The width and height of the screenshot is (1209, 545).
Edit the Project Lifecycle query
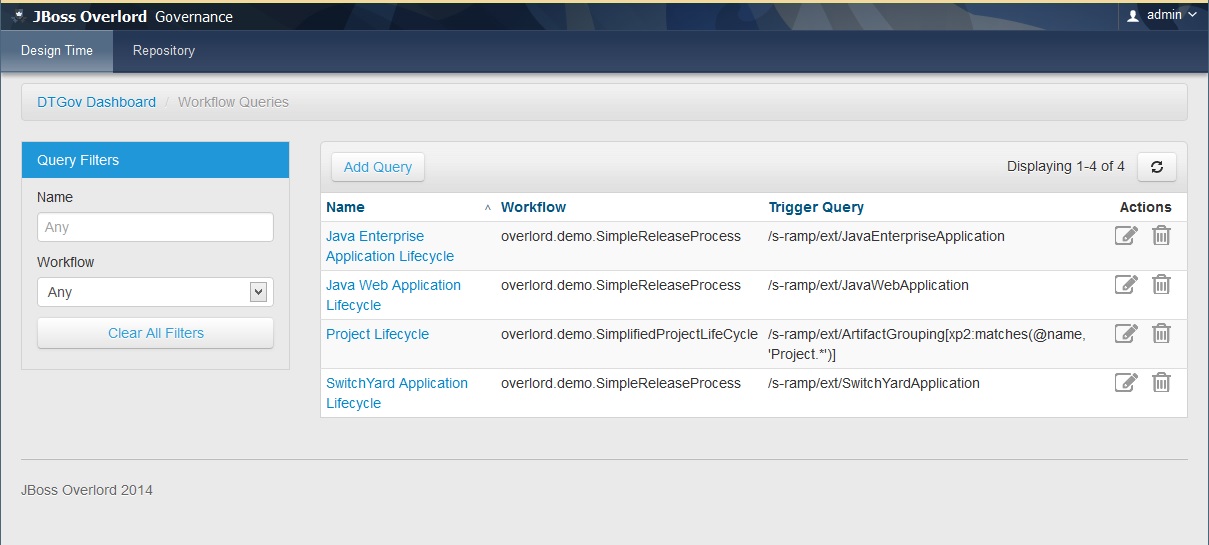coord(1126,334)
